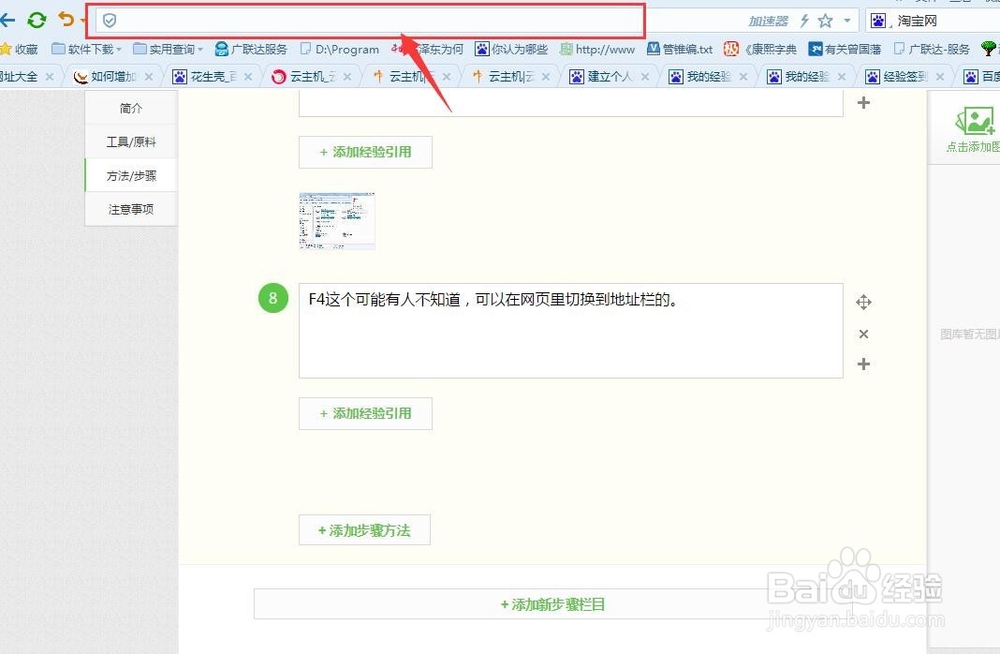The width and height of the screenshot is (1000, 654).
Task: Click the shield icon inside the address bar
Action: (x=110, y=19)
